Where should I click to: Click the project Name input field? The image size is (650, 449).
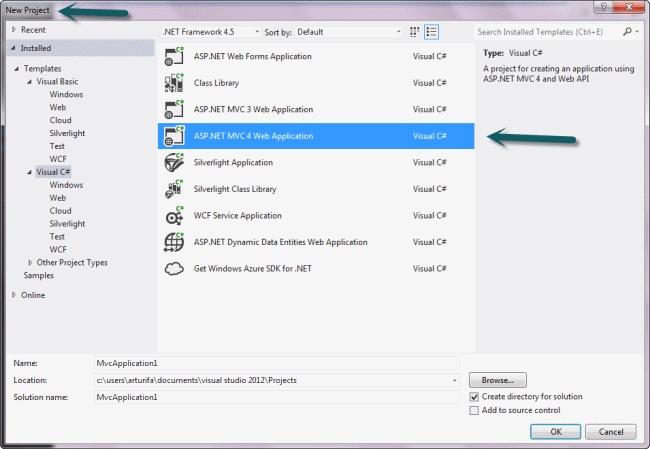click(x=277, y=363)
